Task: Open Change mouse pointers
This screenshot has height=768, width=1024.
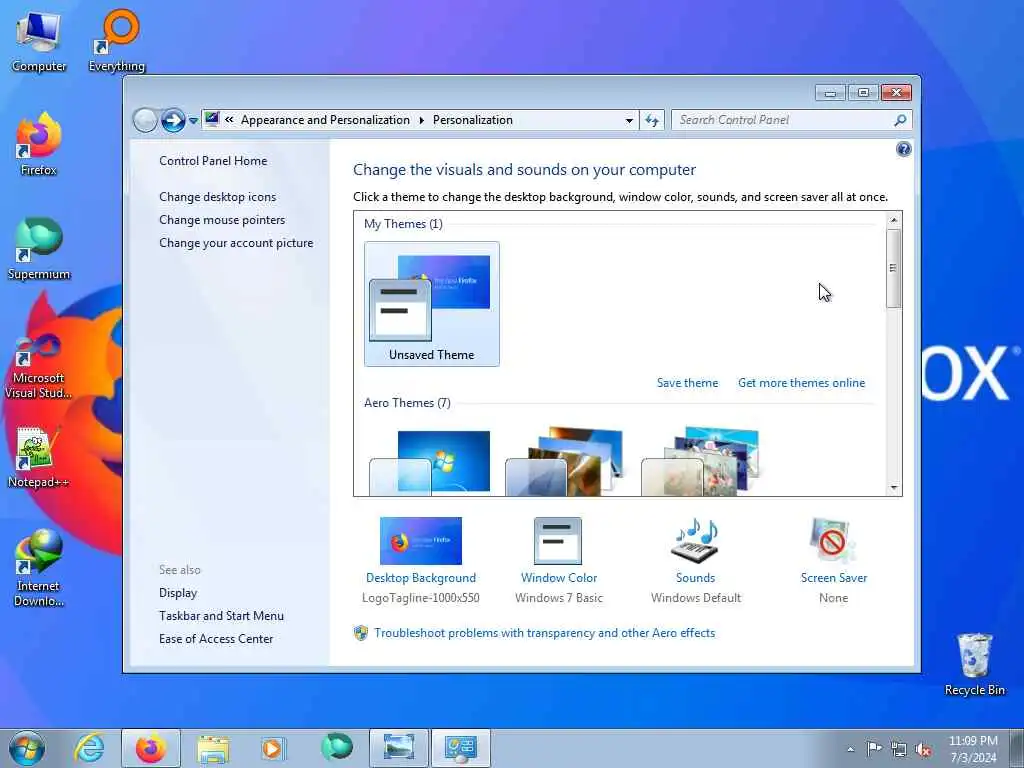Action: pyautogui.click(x=222, y=219)
